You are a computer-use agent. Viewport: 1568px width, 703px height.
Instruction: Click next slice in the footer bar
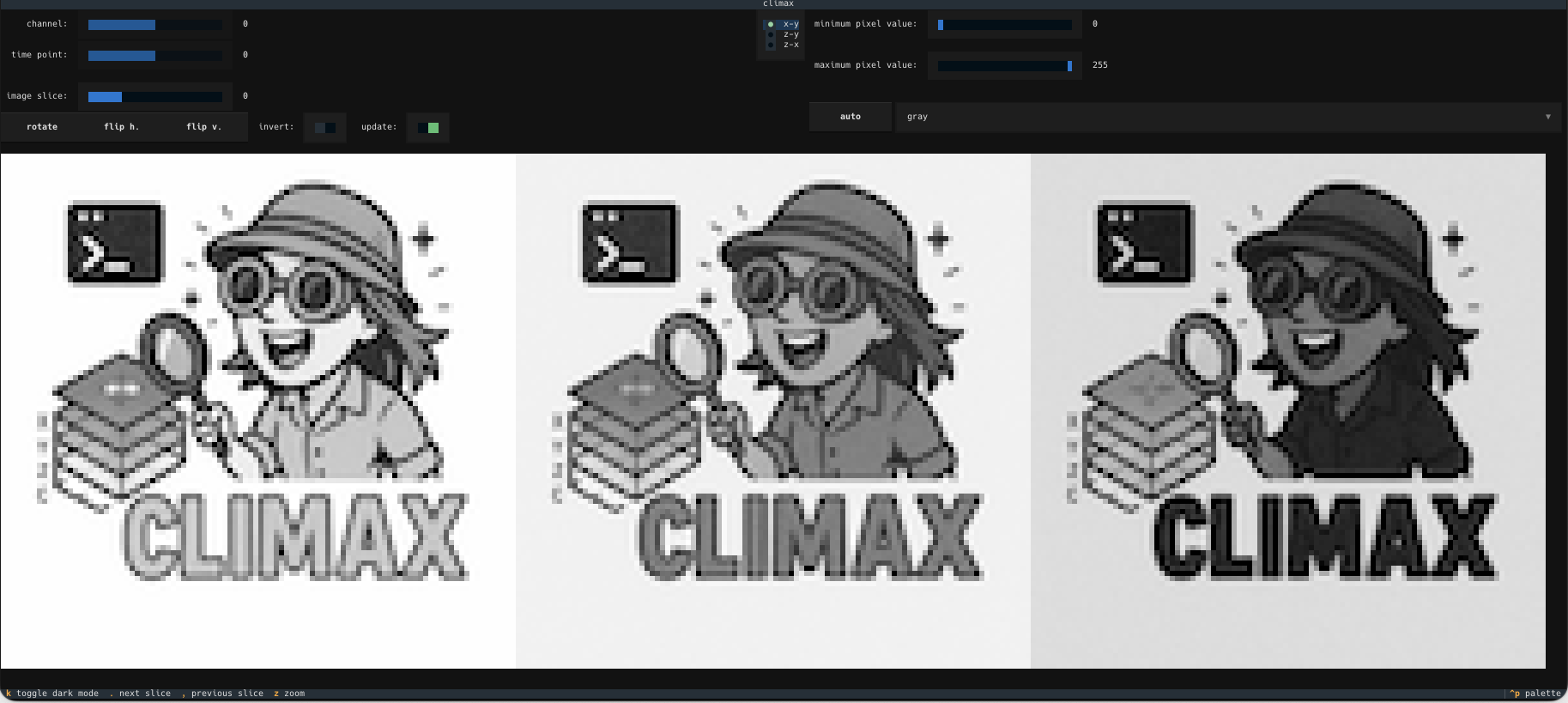click(142, 694)
